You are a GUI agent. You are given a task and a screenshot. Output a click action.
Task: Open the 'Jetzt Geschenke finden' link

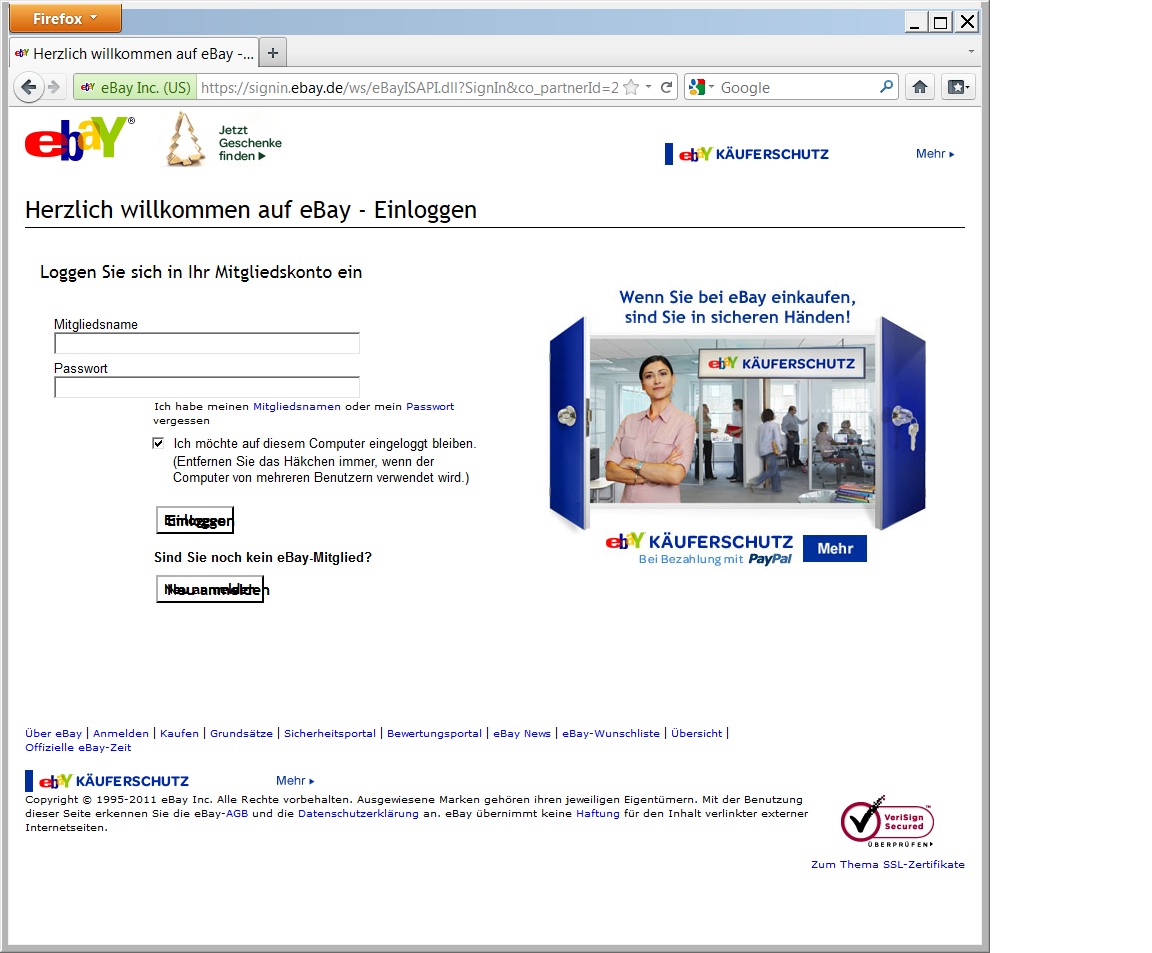[x=249, y=143]
